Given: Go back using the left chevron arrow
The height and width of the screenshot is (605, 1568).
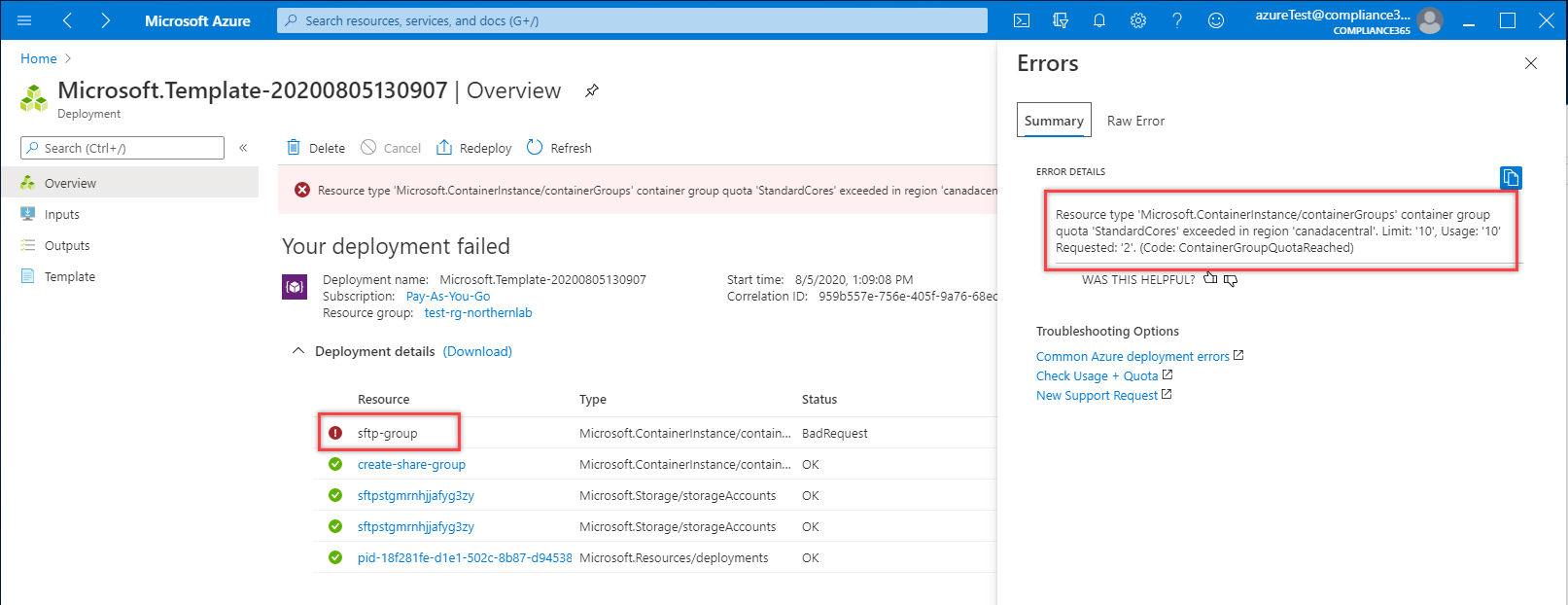Looking at the screenshot, I should (67, 20).
